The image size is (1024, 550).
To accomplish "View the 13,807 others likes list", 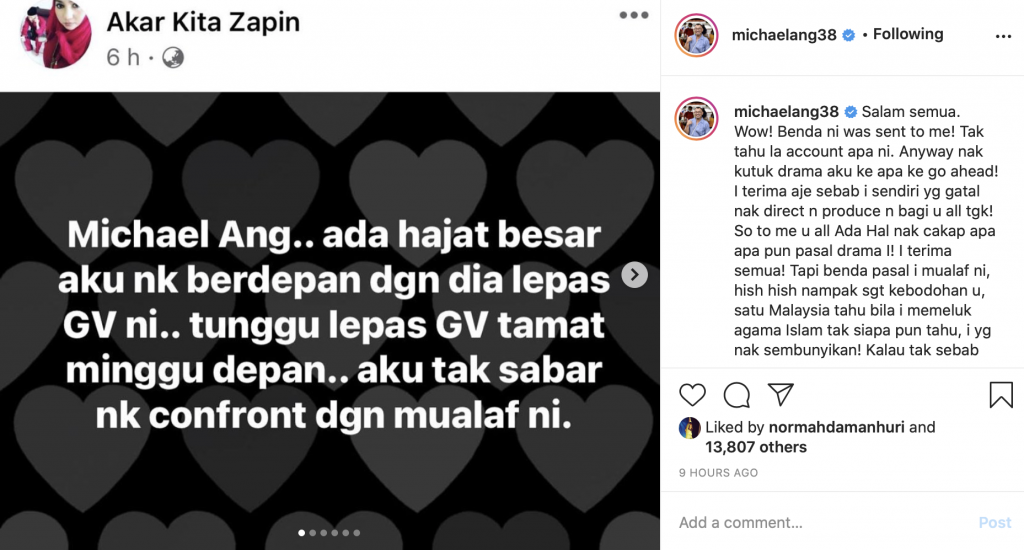I will click(x=756, y=447).
